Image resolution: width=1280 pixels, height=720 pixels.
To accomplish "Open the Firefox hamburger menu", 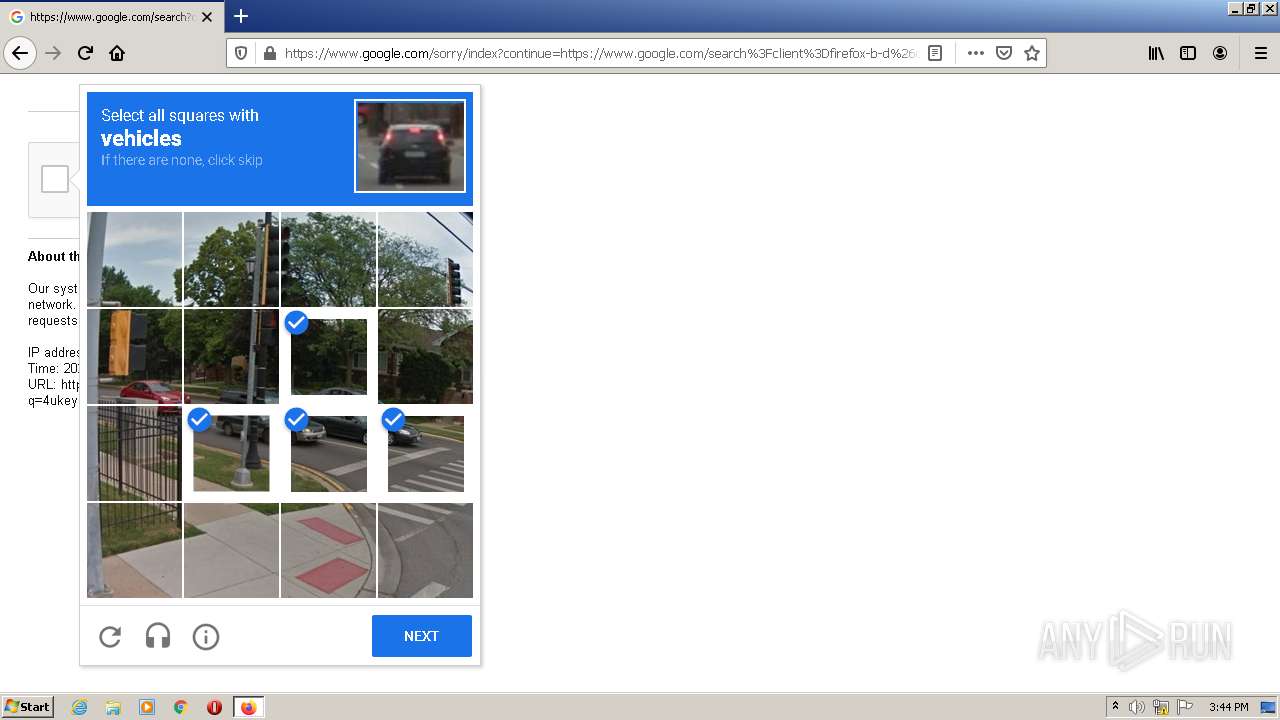I will point(1261,53).
